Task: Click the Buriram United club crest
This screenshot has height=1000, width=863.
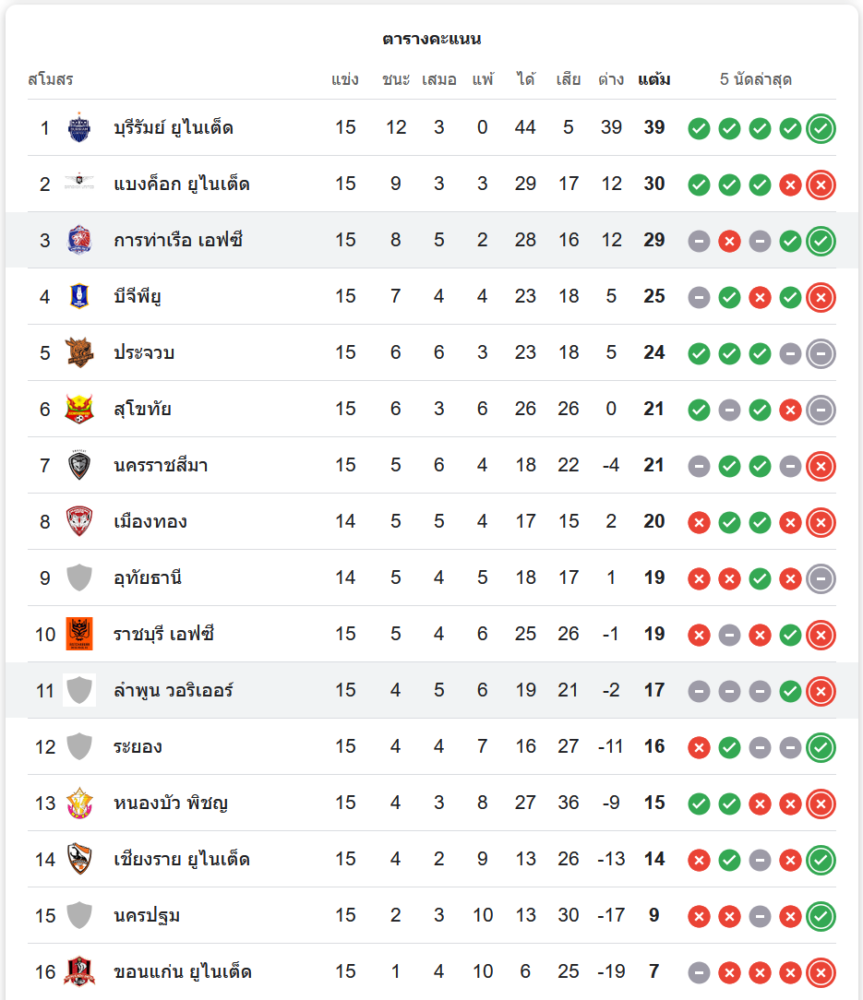Action: pyautogui.click(x=79, y=128)
